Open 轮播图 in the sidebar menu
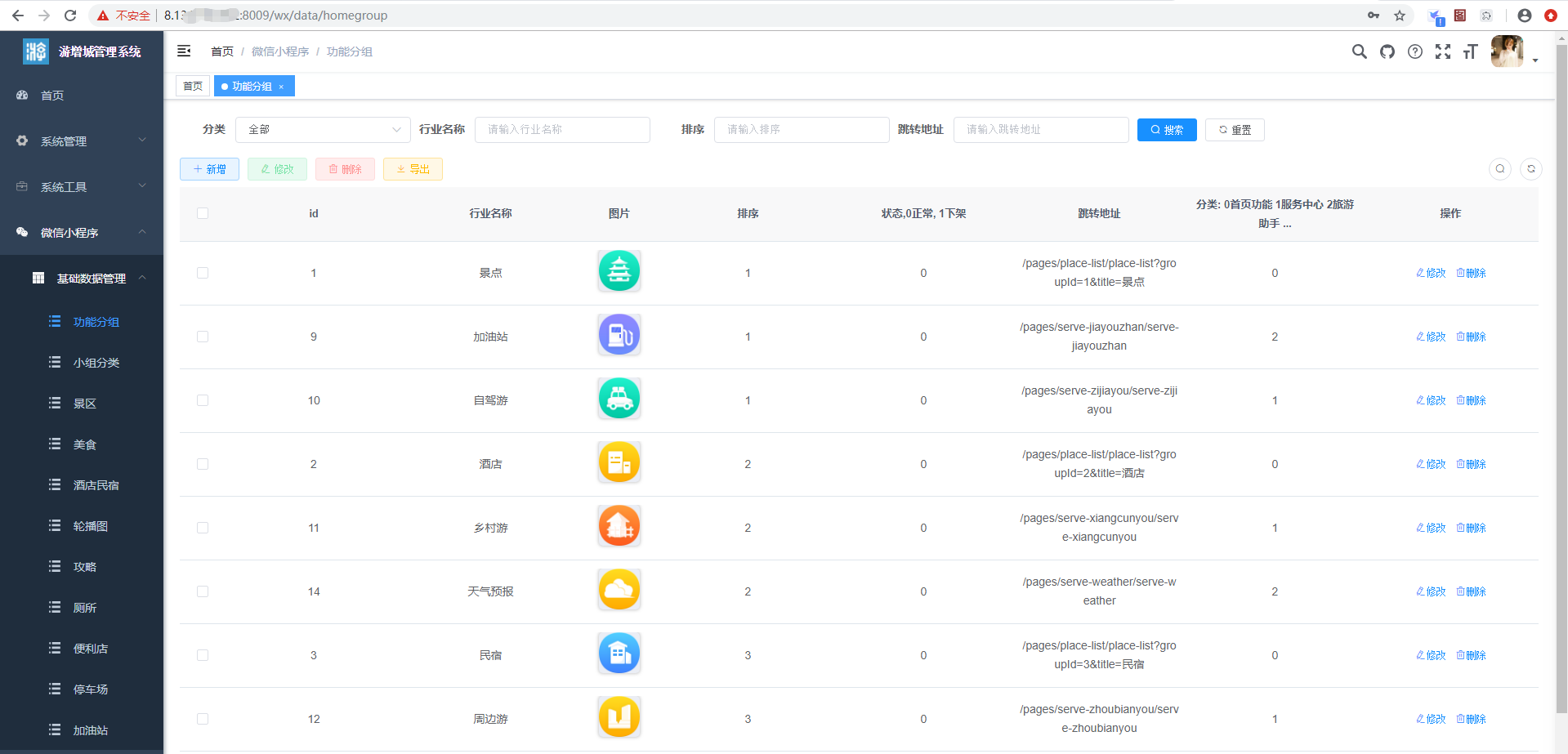 [91, 525]
